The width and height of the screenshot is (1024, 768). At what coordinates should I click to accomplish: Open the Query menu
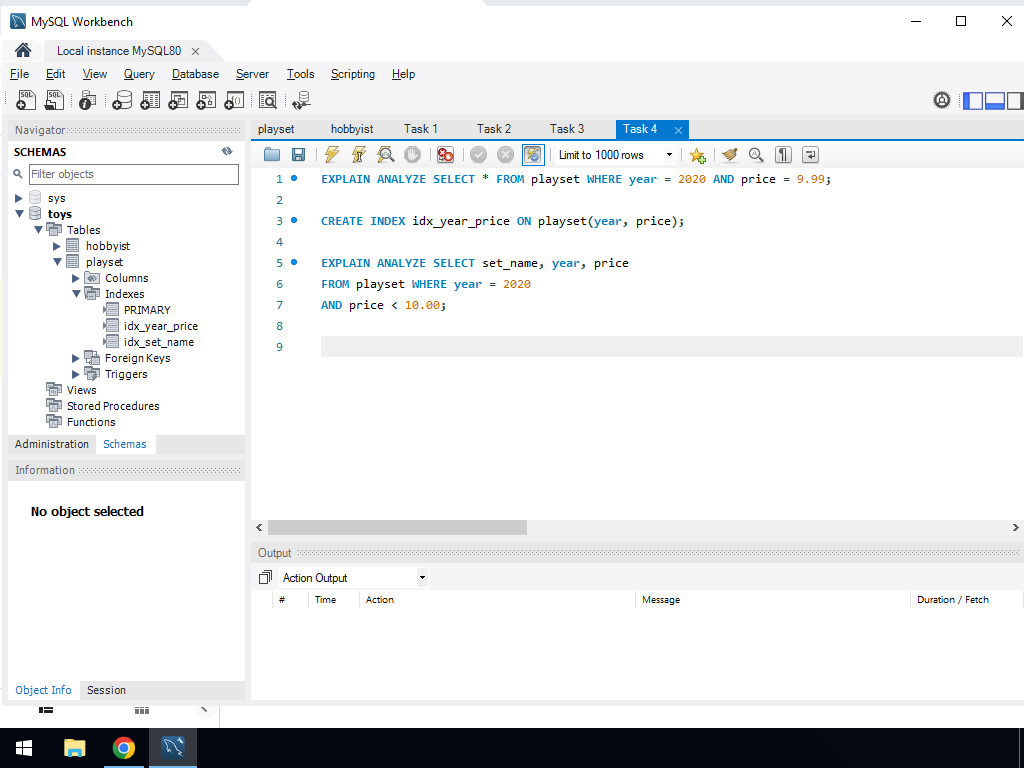[139, 74]
